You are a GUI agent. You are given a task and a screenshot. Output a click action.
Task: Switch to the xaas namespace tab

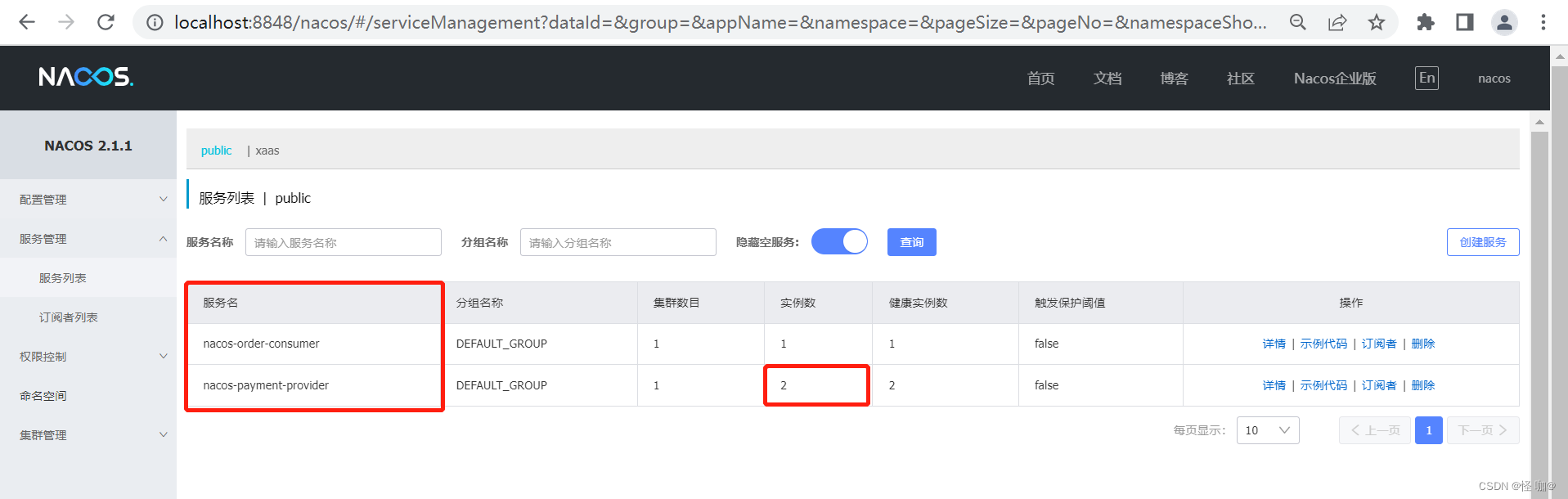coord(267,151)
